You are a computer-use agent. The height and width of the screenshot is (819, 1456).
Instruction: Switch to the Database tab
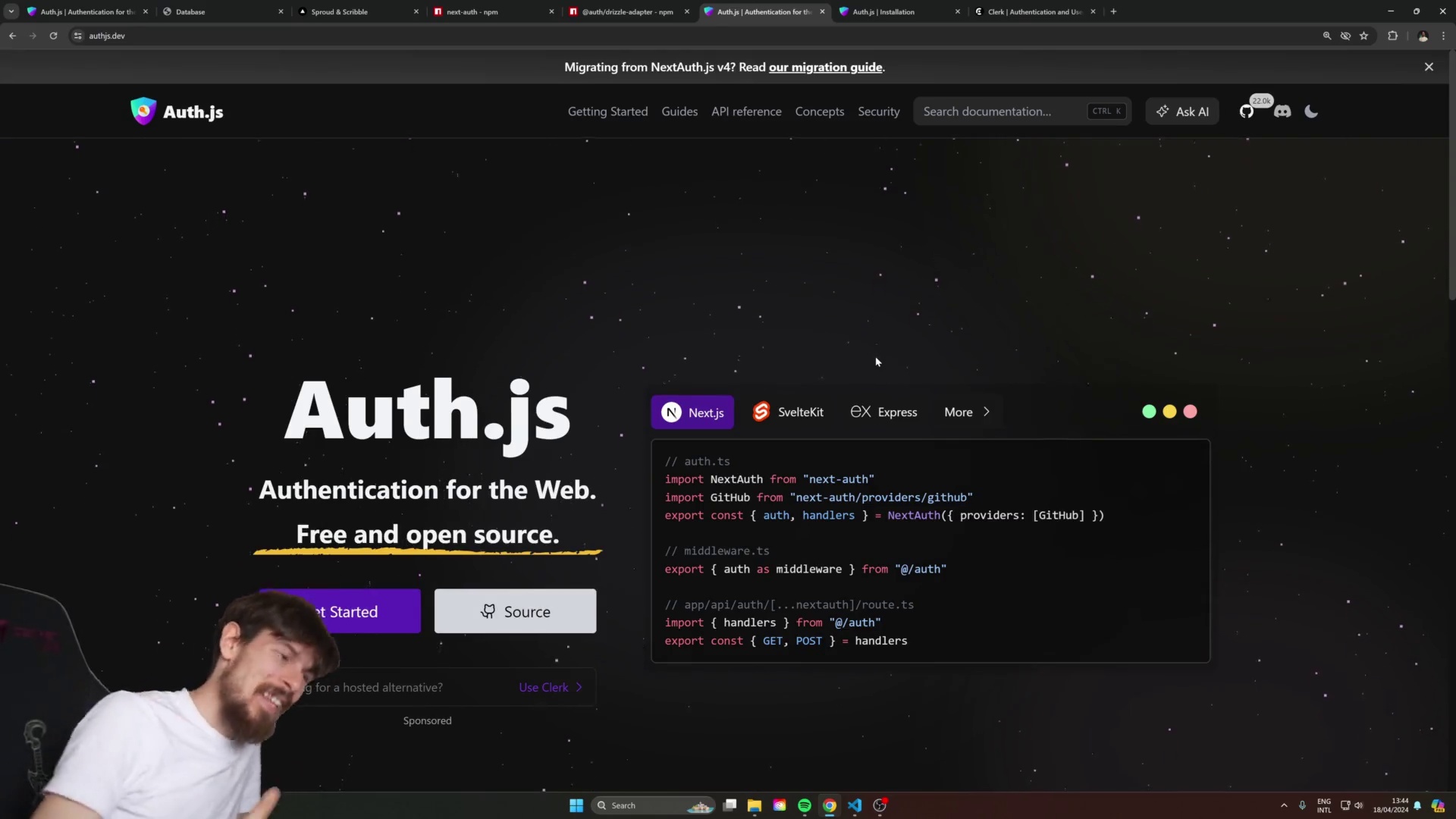220,11
